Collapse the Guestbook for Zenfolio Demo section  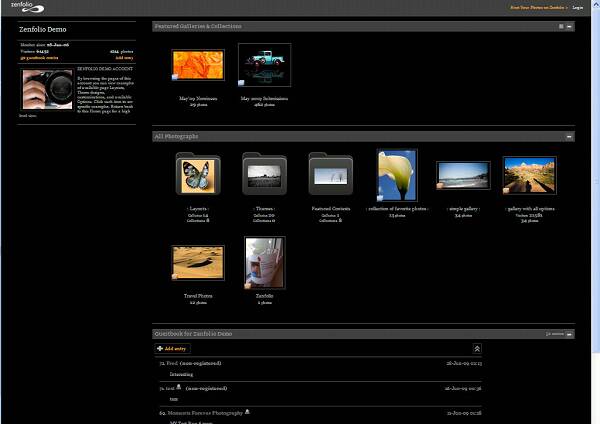[x=569, y=334]
